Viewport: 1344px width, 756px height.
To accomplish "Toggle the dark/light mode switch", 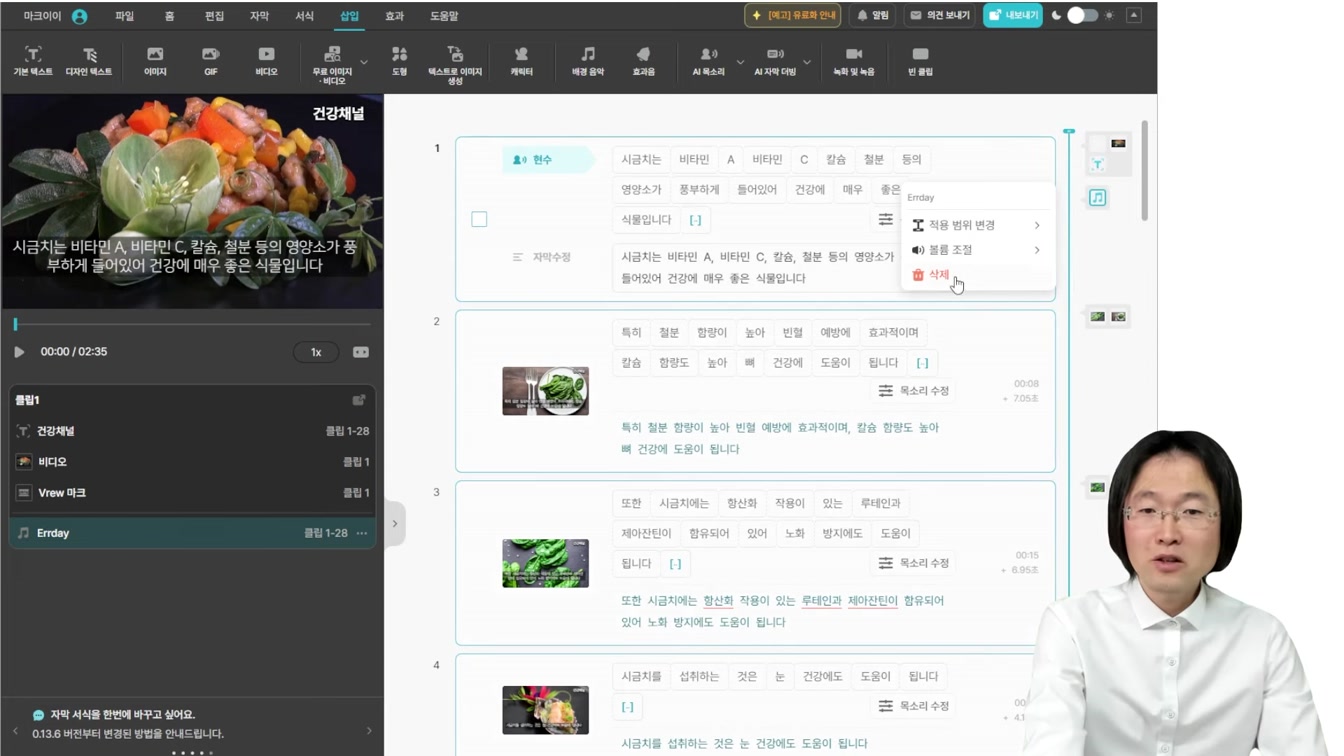I will [x=1082, y=16].
